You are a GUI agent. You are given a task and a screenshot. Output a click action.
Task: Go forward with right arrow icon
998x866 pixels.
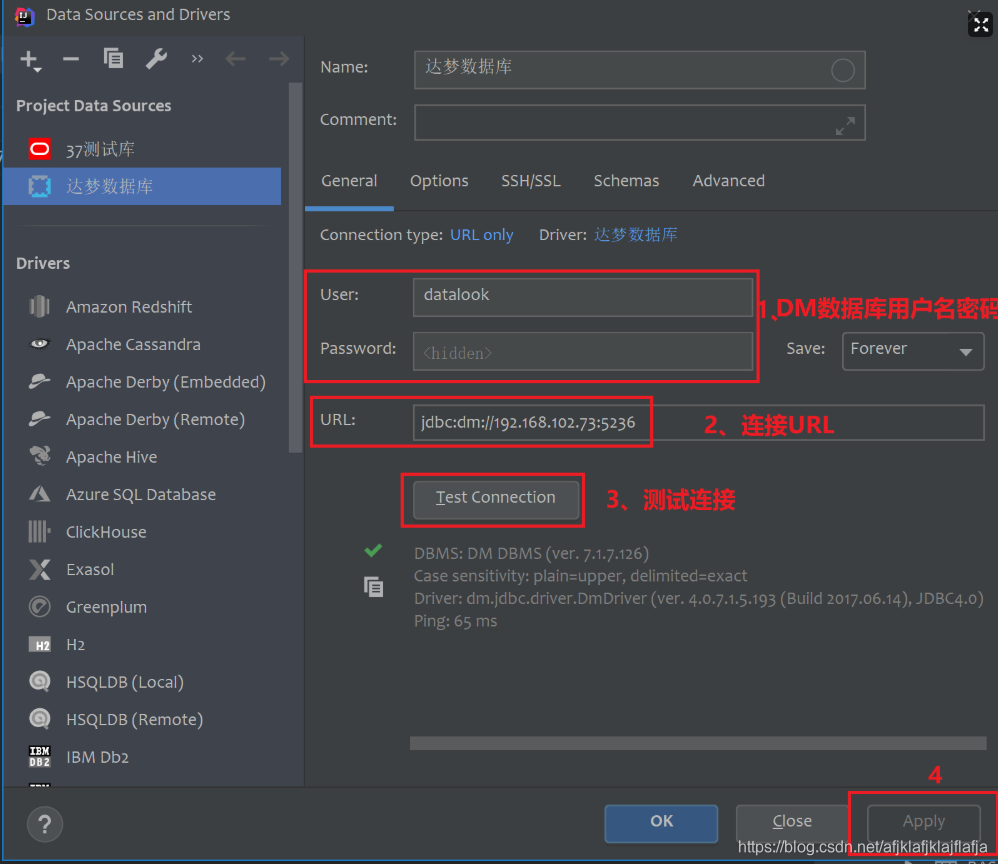pos(279,59)
